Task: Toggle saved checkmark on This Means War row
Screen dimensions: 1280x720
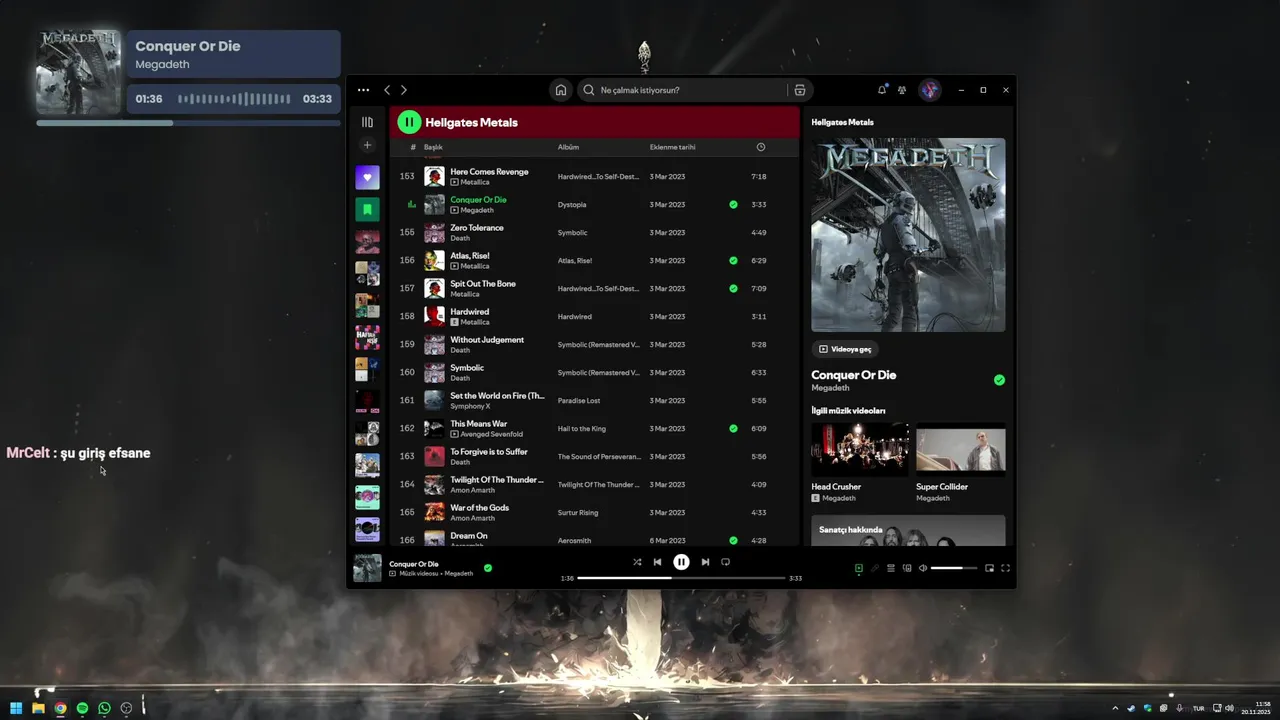Action: click(x=733, y=428)
